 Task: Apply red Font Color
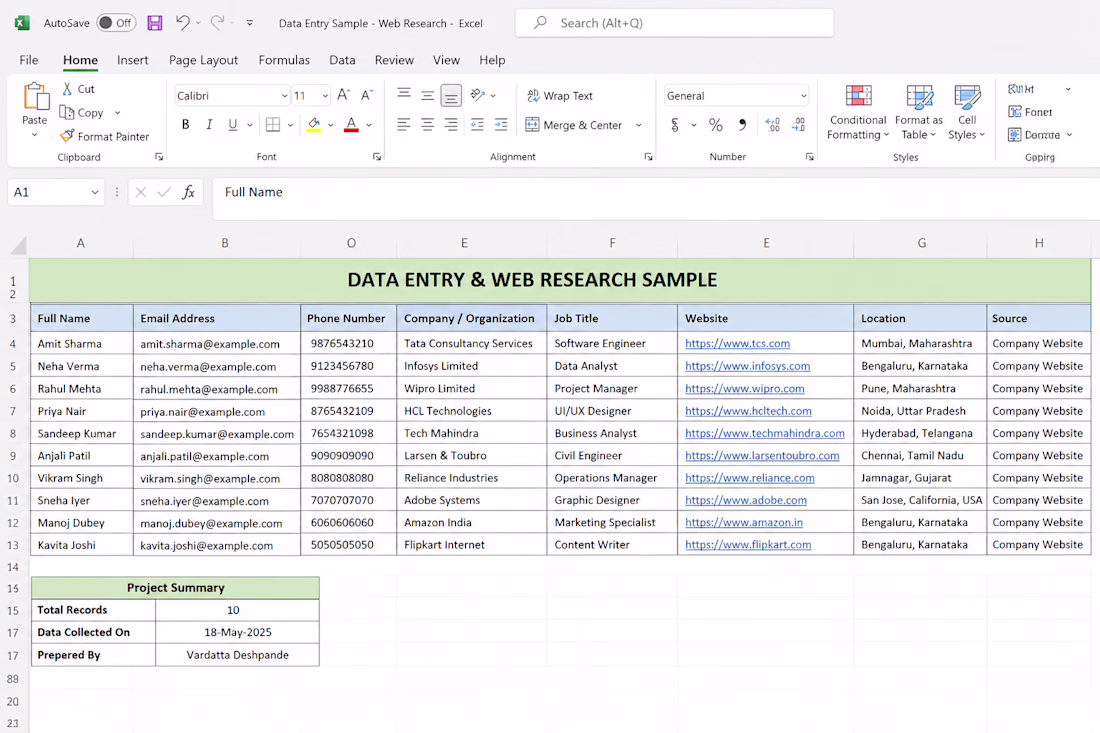[x=351, y=125]
